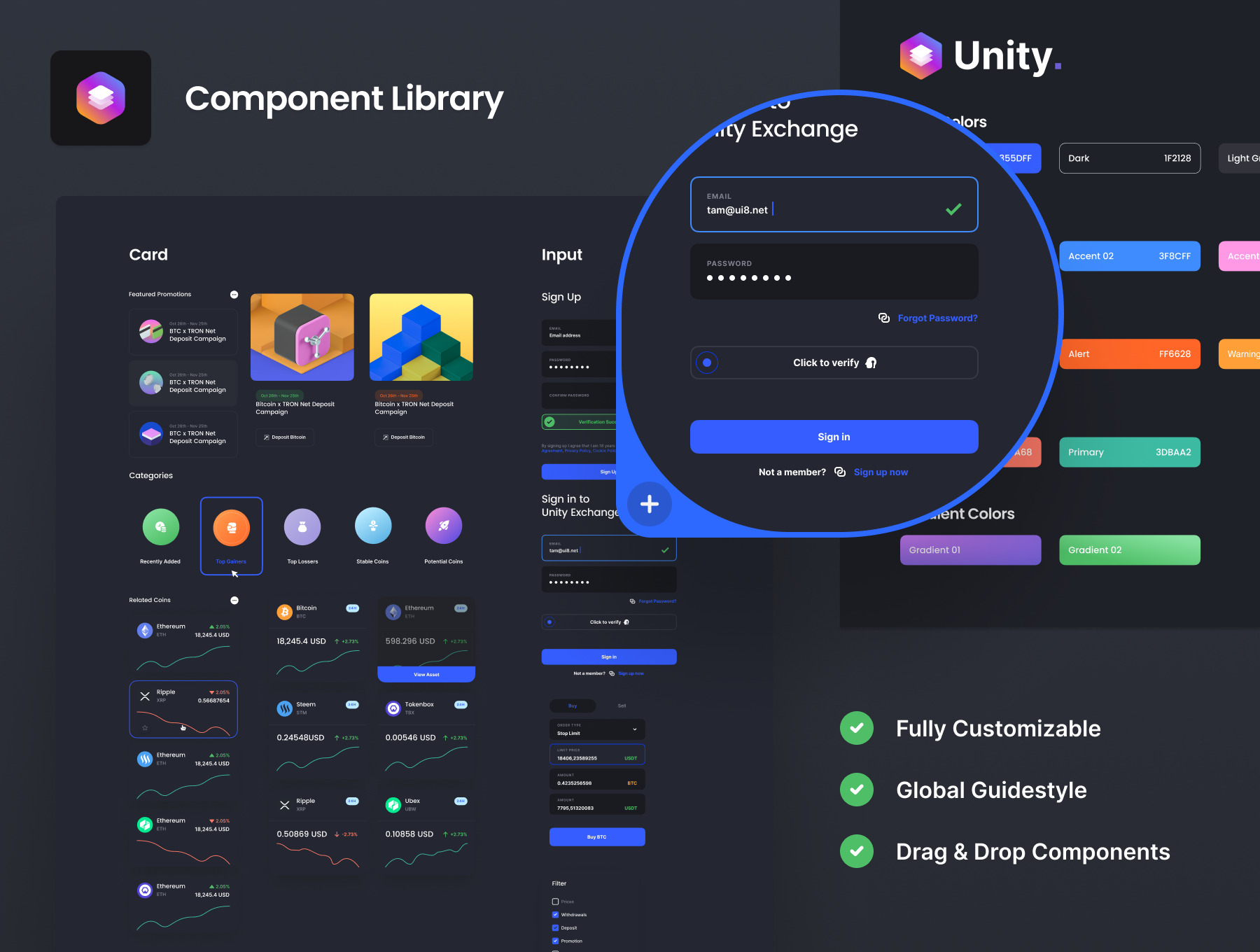Image resolution: width=1260 pixels, height=952 pixels.
Task: Select the Gradient 02 green swatch
Action: (x=1129, y=550)
